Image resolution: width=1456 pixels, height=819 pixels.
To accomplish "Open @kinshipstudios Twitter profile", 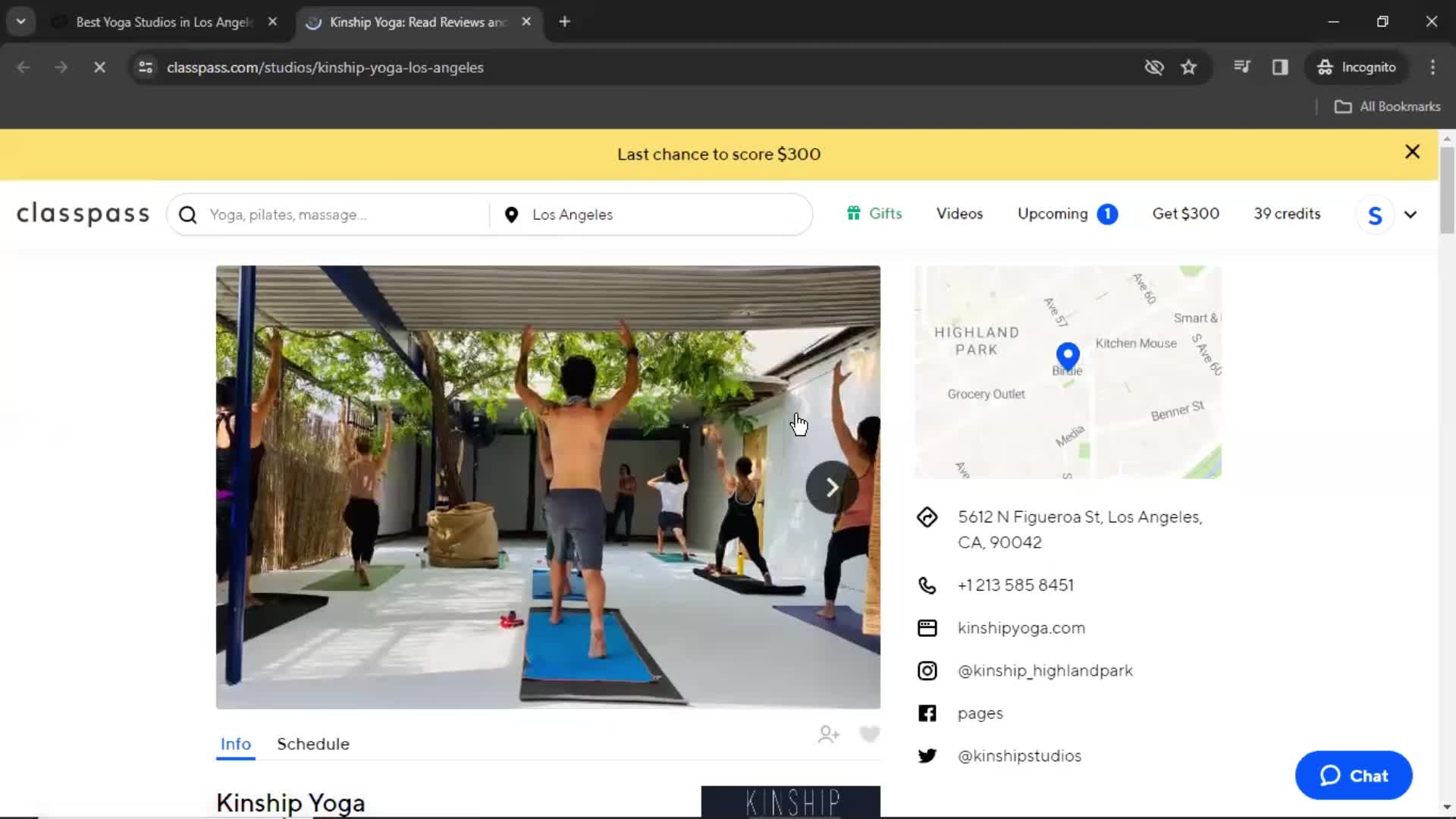I will pos(1019,756).
